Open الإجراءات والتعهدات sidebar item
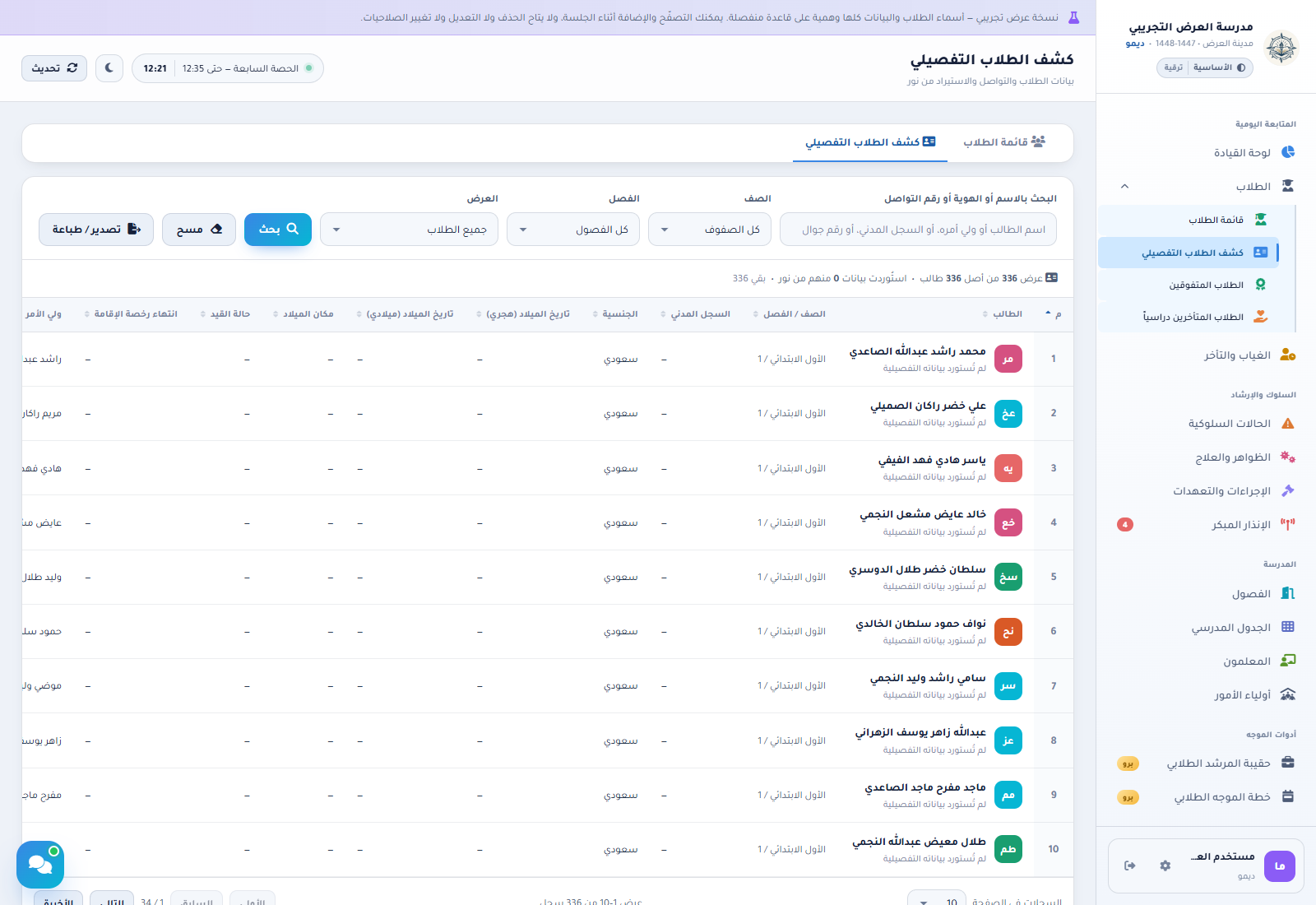This screenshot has width=1316, height=905. [x=1204, y=491]
